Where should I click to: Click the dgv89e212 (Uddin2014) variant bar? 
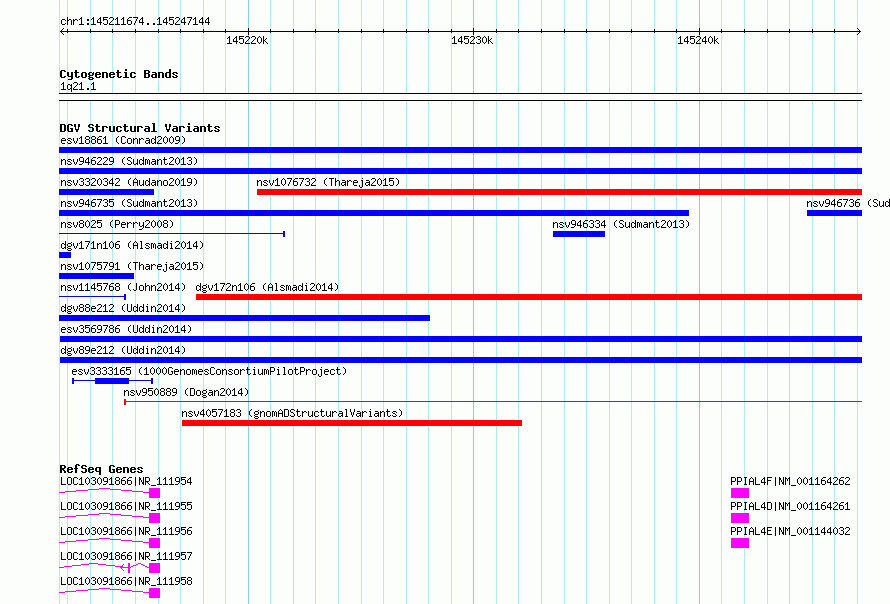coord(460,360)
